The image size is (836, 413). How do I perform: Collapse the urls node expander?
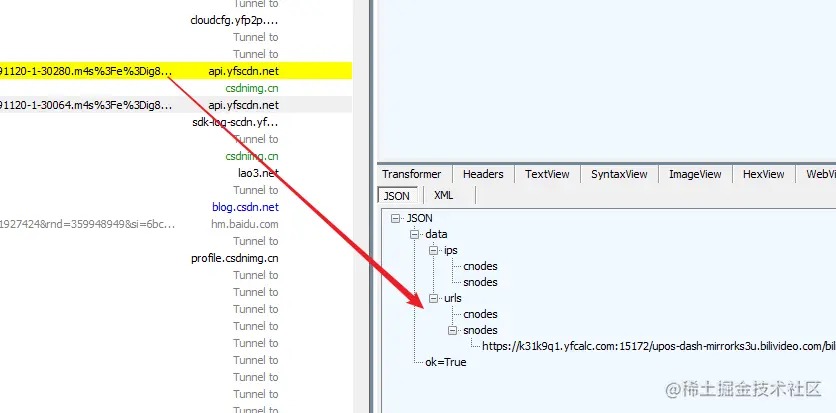click(433, 298)
